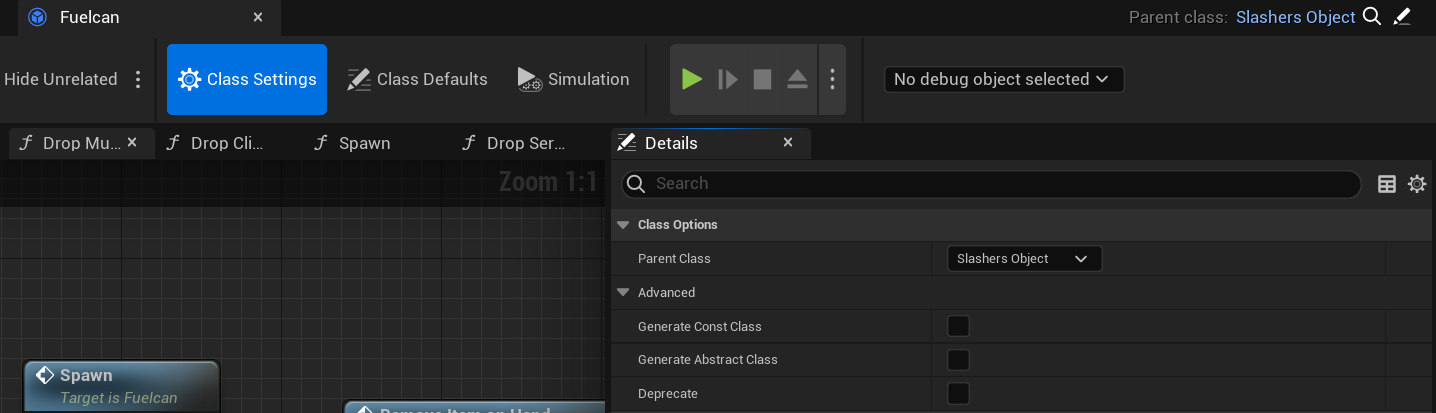The width and height of the screenshot is (1436, 413).
Task: Open the Slashers Object parent class link
Action: coord(1295,17)
